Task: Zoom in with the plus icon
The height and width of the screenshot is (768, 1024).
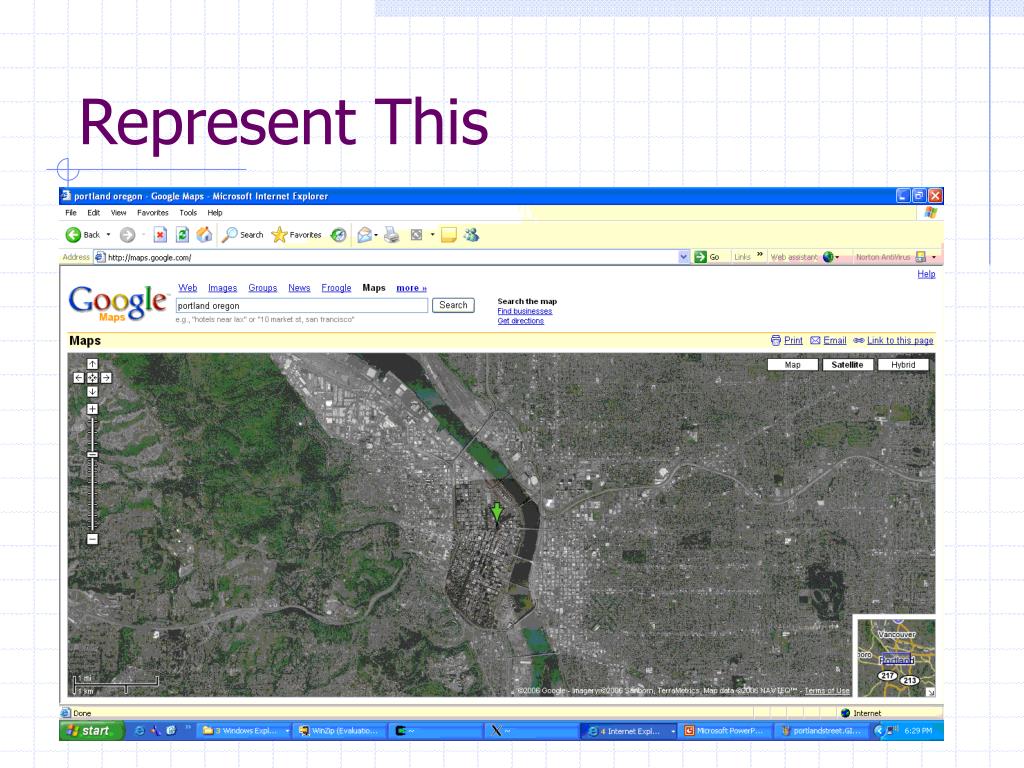Action: click(x=92, y=409)
